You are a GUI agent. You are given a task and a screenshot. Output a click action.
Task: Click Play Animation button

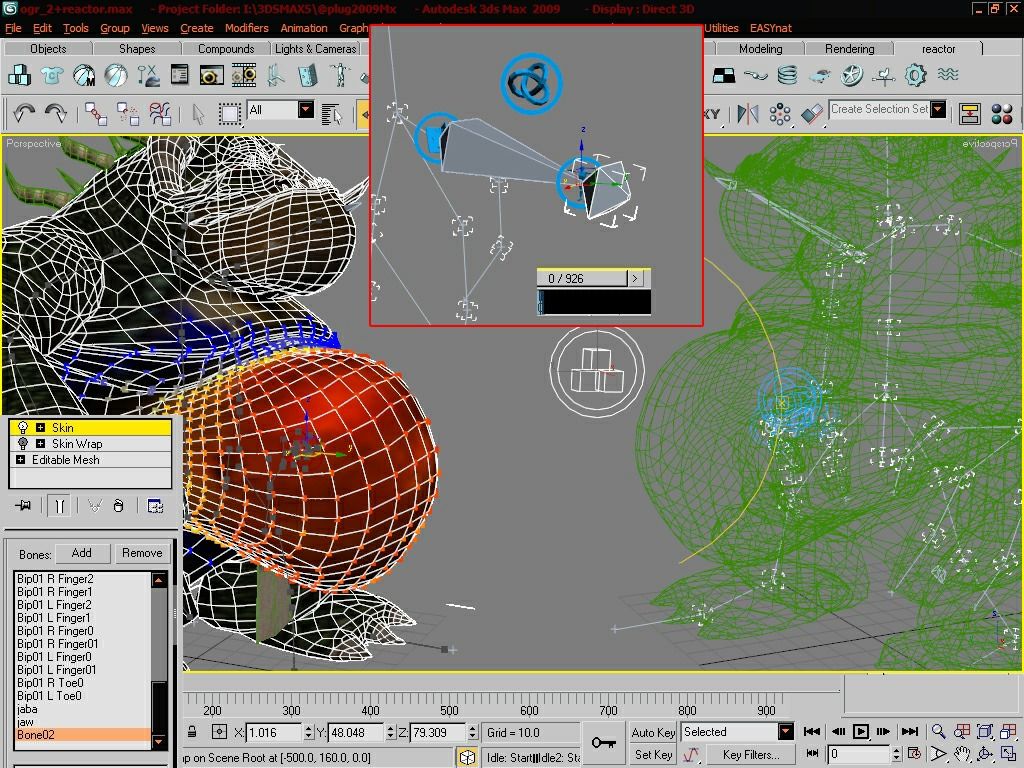click(860, 731)
